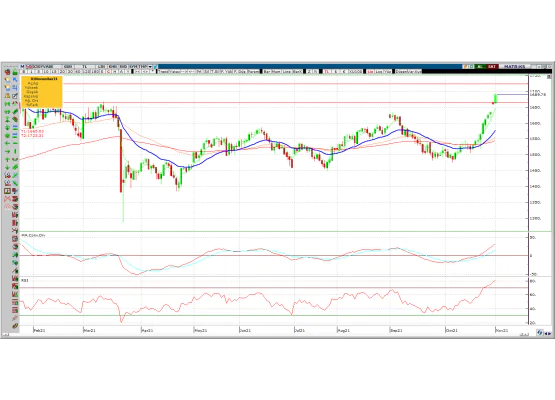Viewport: 555px width, 400px height.
Task: Set price scale to Lin
Action: [x=370, y=71]
